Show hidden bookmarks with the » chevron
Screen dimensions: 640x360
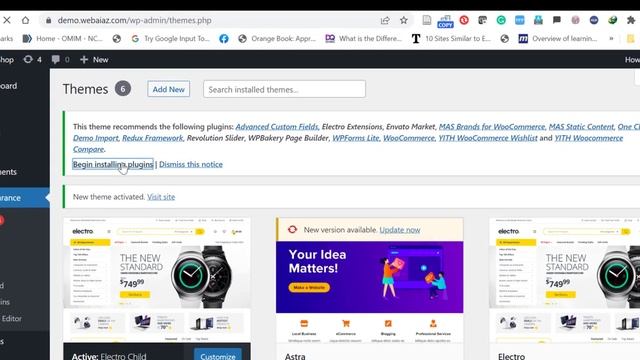(611, 39)
